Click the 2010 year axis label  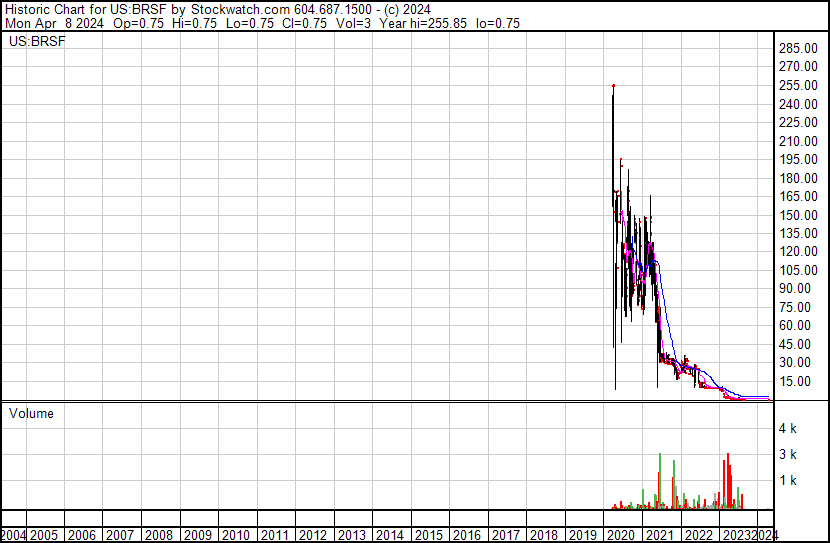[236, 535]
